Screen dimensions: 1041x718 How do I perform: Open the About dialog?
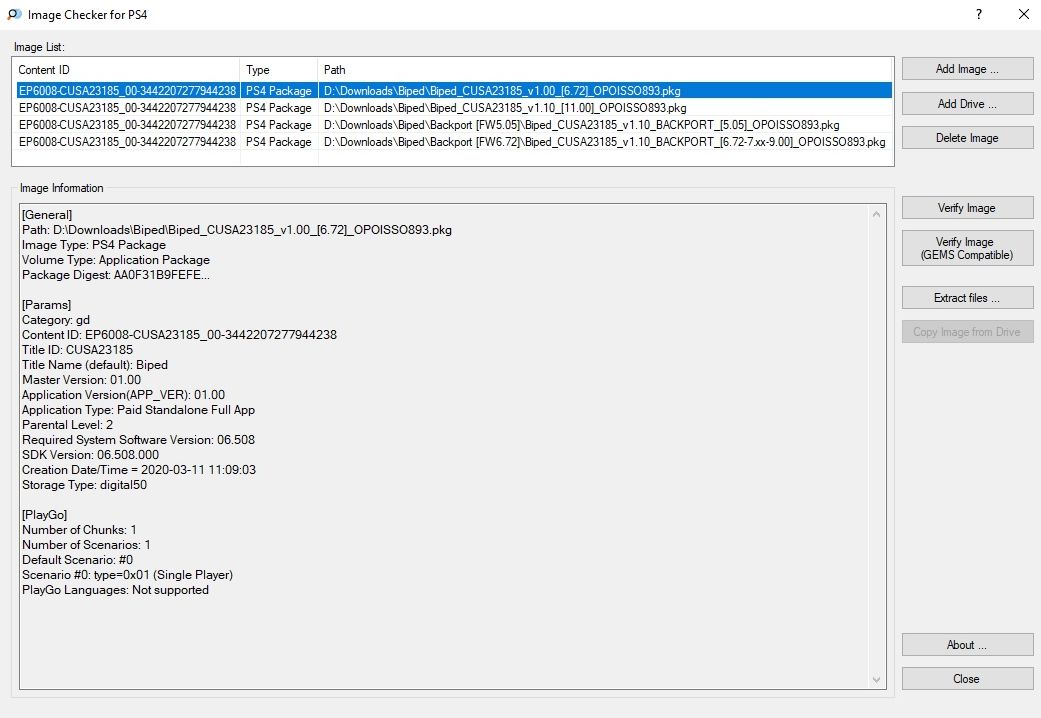pos(967,645)
